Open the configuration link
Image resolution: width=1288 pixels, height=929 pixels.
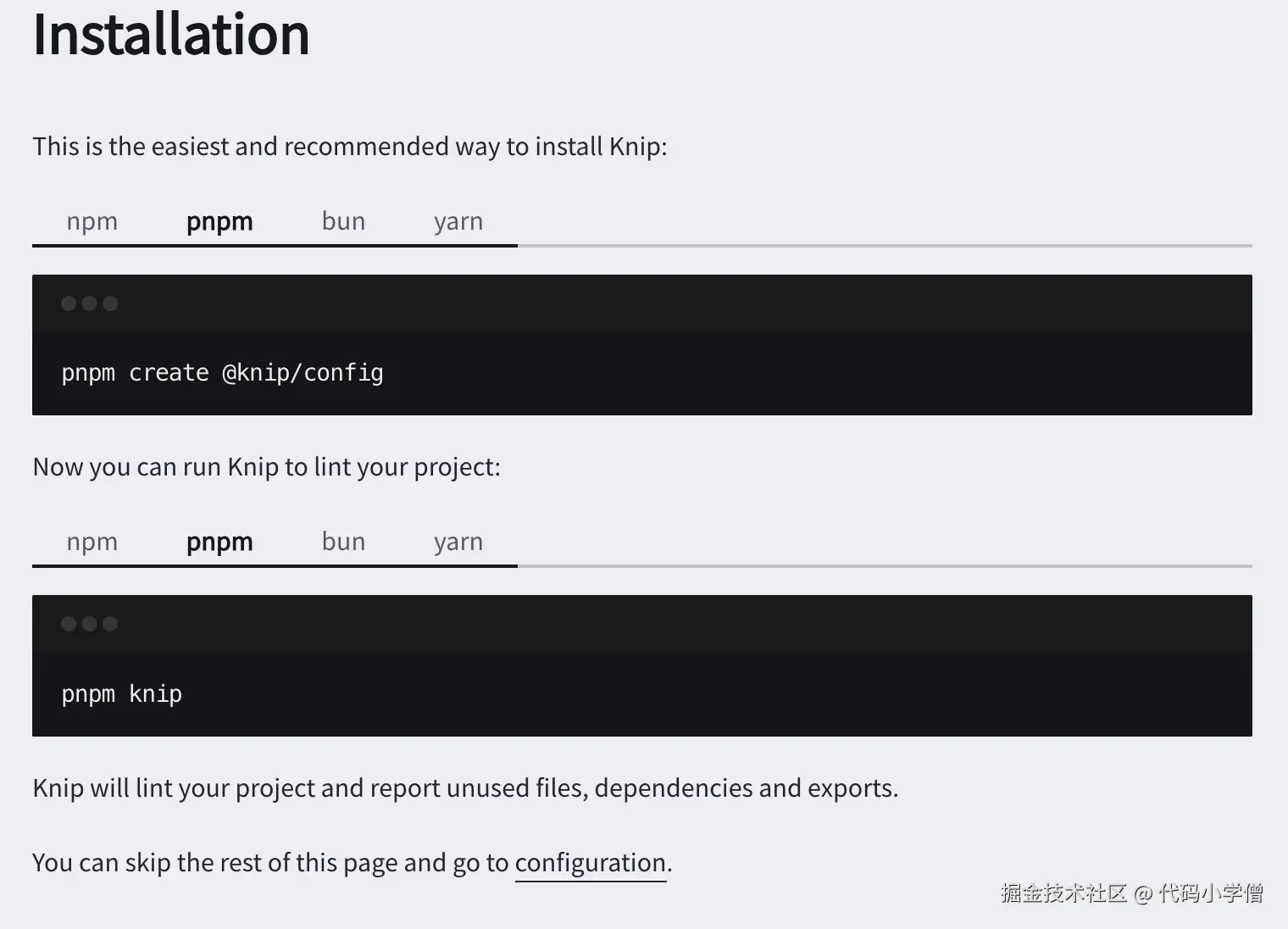pyautogui.click(x=591, y=863)
